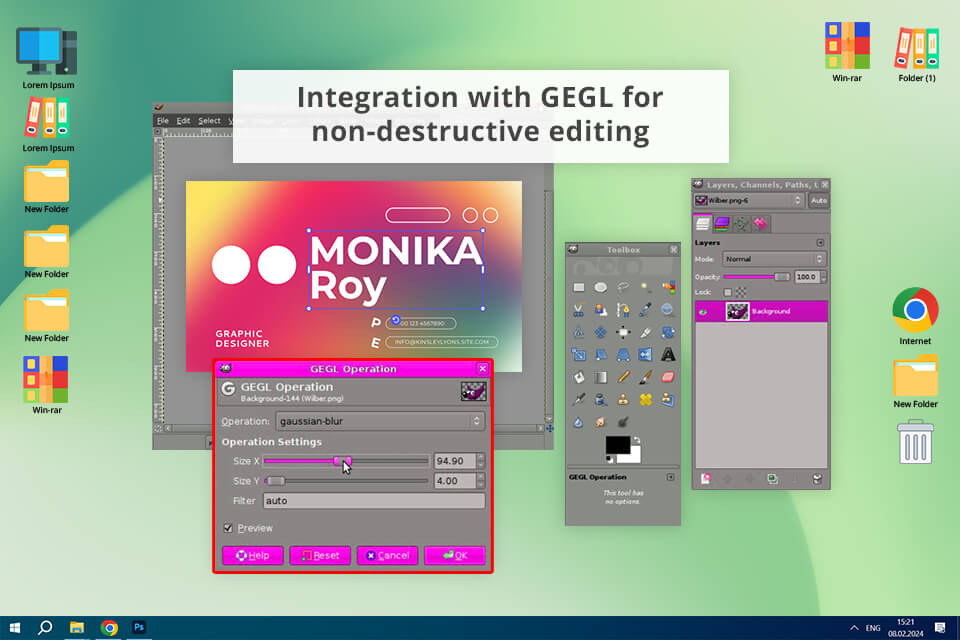Image resolution: width=960 pixels, height=640 pixels.
Task: Select the Ellipse Select tool
Action: [x=601, y=287]
